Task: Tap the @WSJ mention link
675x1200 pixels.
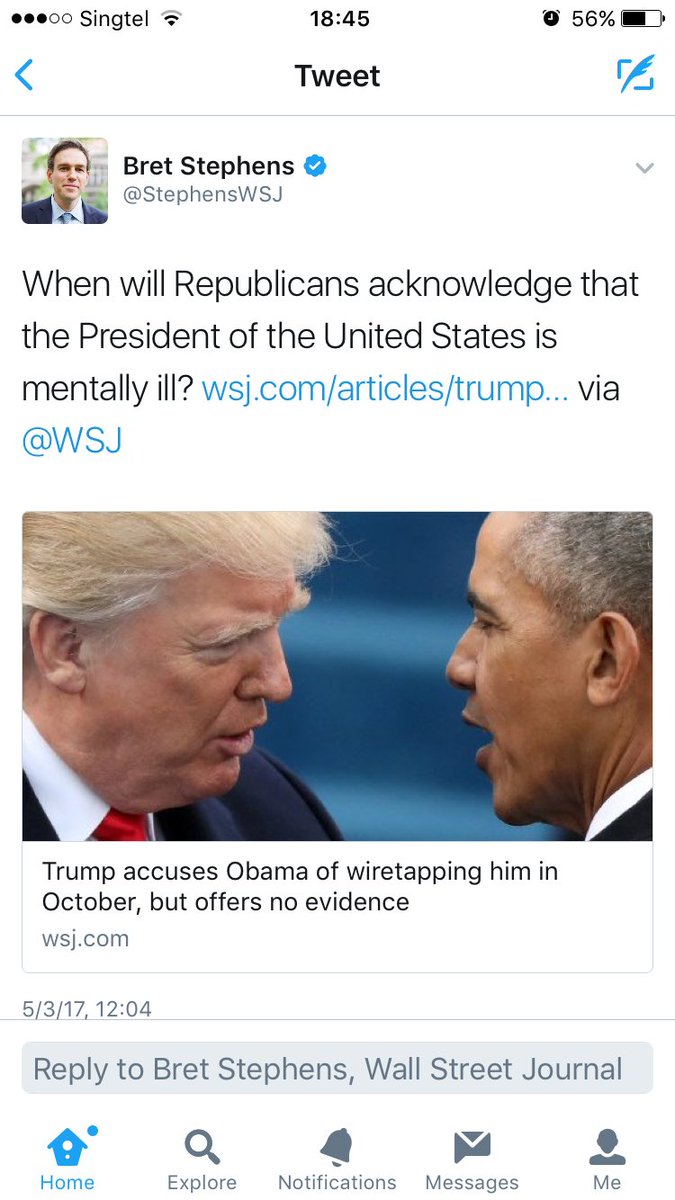Action: [72, 440]
